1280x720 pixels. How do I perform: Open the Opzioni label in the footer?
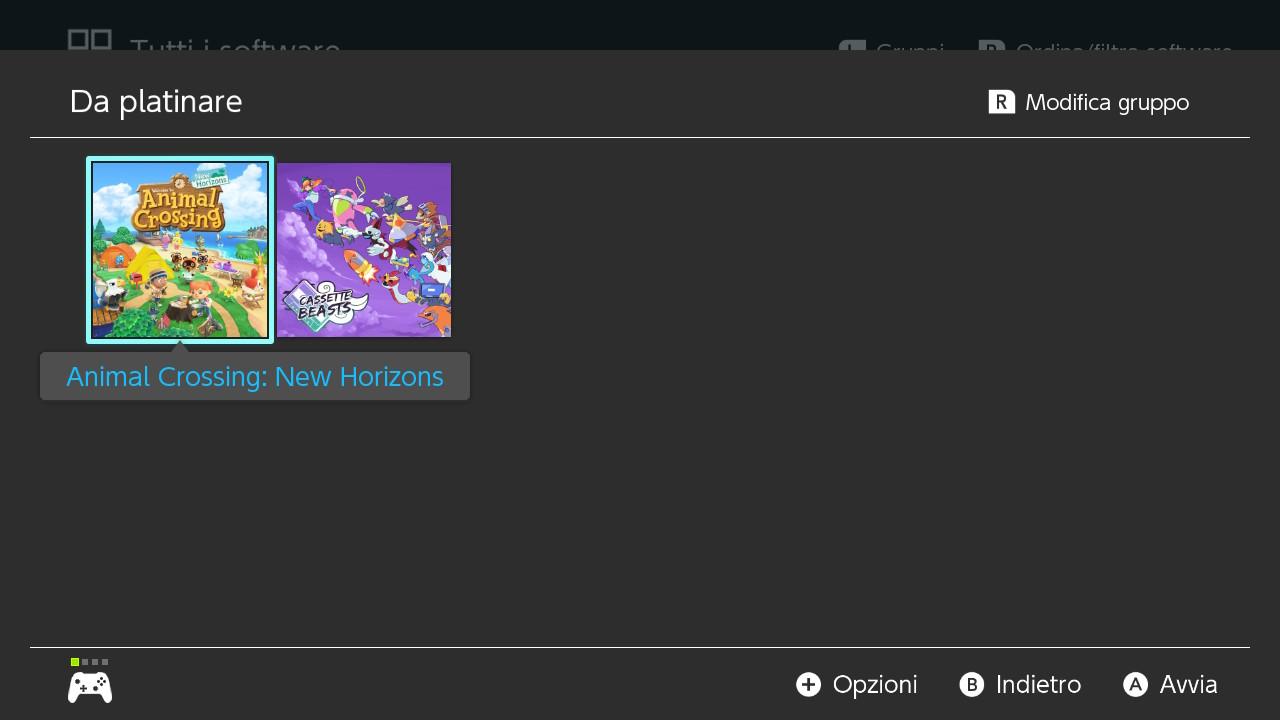click(x=875, y=685)
